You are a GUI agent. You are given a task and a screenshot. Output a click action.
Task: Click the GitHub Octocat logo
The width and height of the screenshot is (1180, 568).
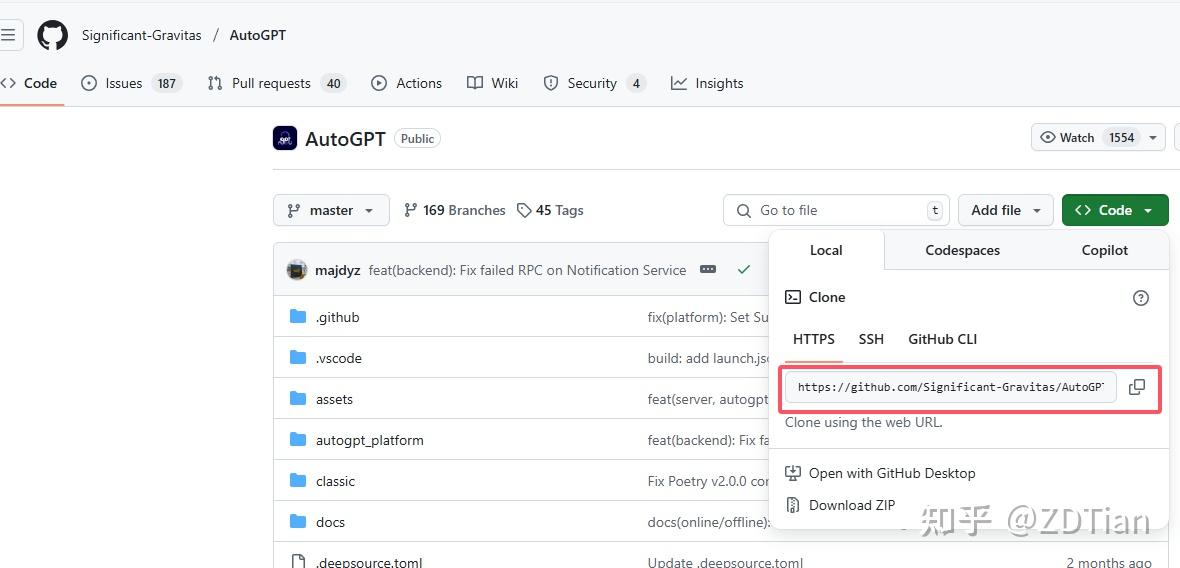click(x=53, y=35)
